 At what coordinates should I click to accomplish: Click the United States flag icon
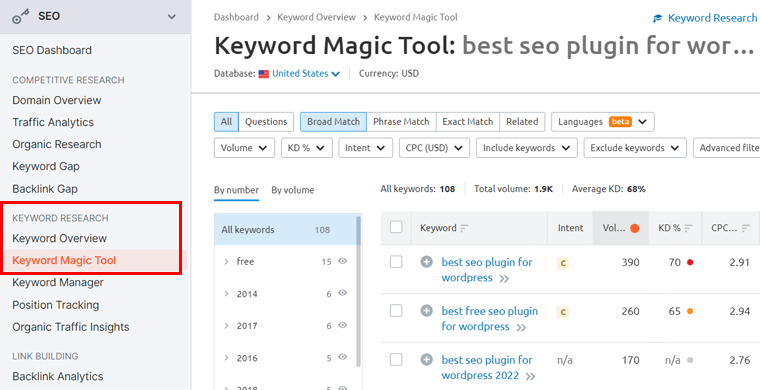[264, 74]
